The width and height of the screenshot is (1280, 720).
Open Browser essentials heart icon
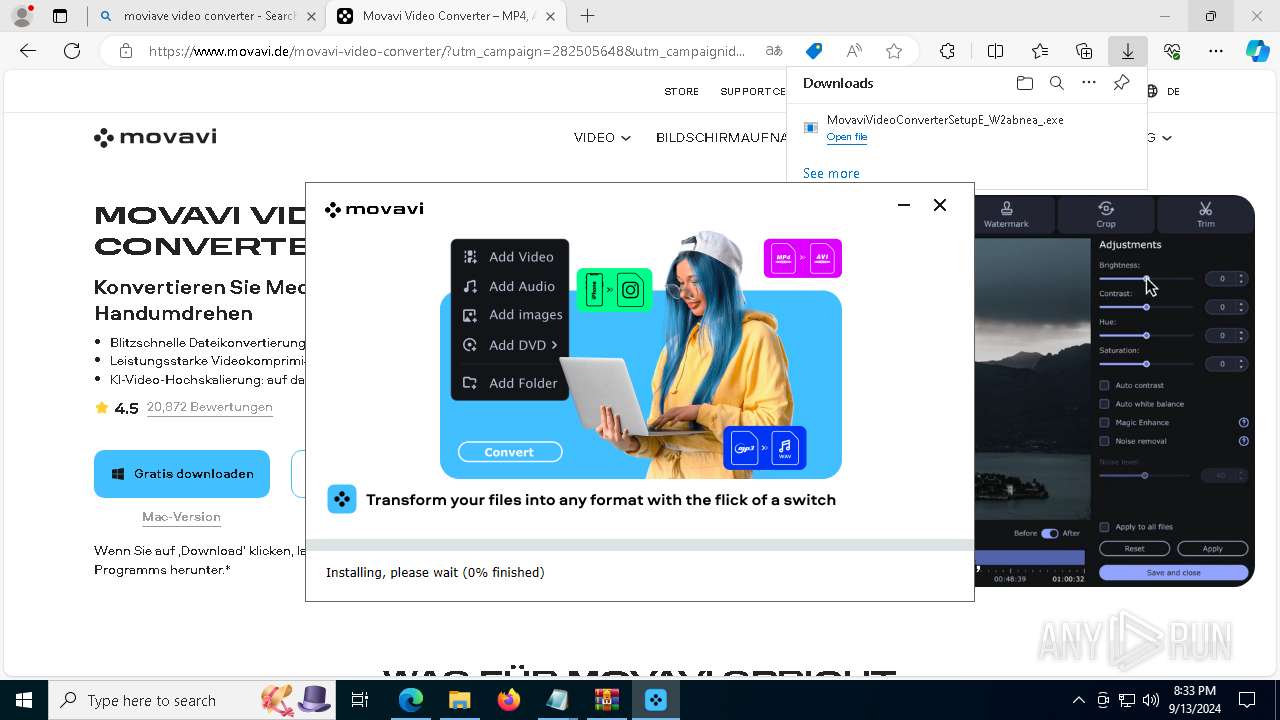coord(1172,51)
